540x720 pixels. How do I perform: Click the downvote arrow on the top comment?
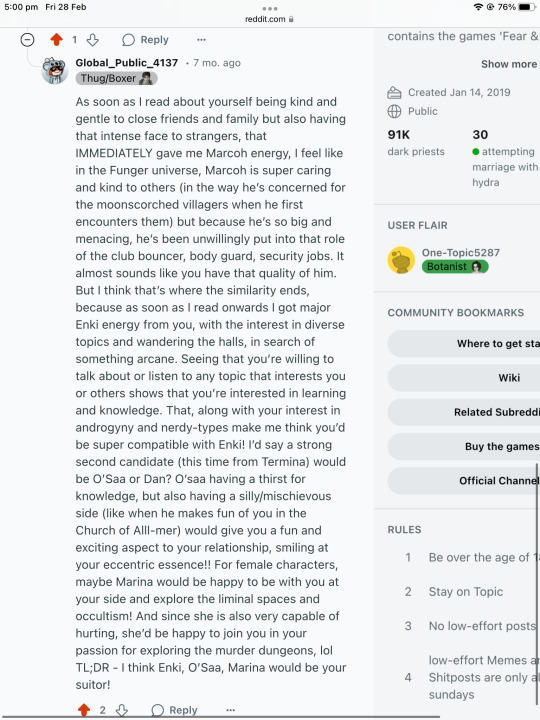coord(93,40)
